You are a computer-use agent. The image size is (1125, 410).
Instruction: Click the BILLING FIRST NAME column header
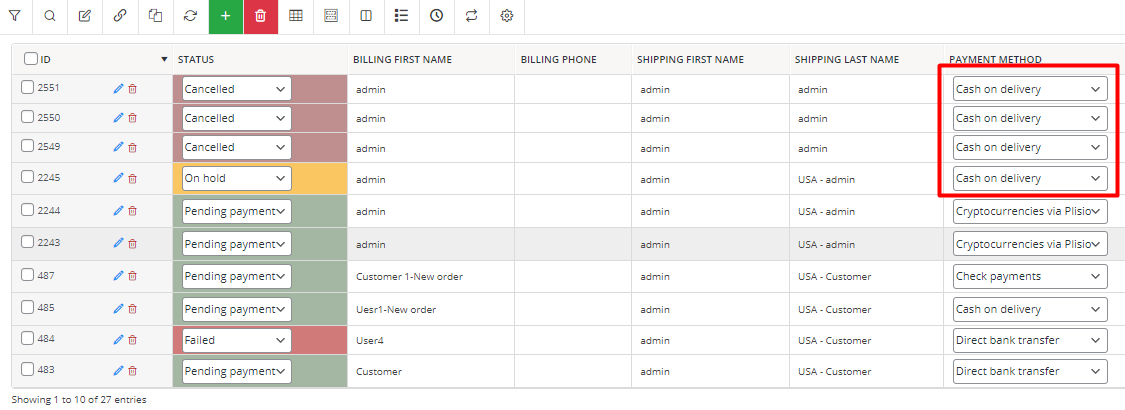point(403,60)
